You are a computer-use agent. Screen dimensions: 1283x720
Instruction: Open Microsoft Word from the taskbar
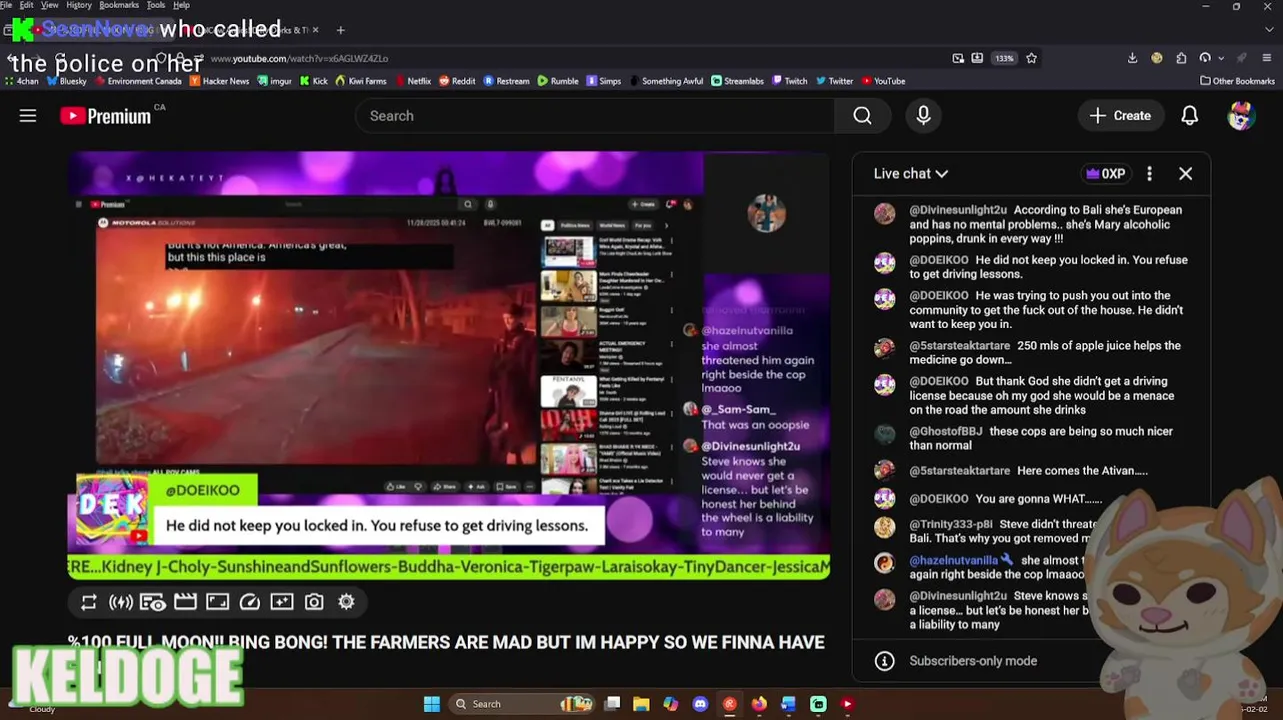[x=788, y=704]
